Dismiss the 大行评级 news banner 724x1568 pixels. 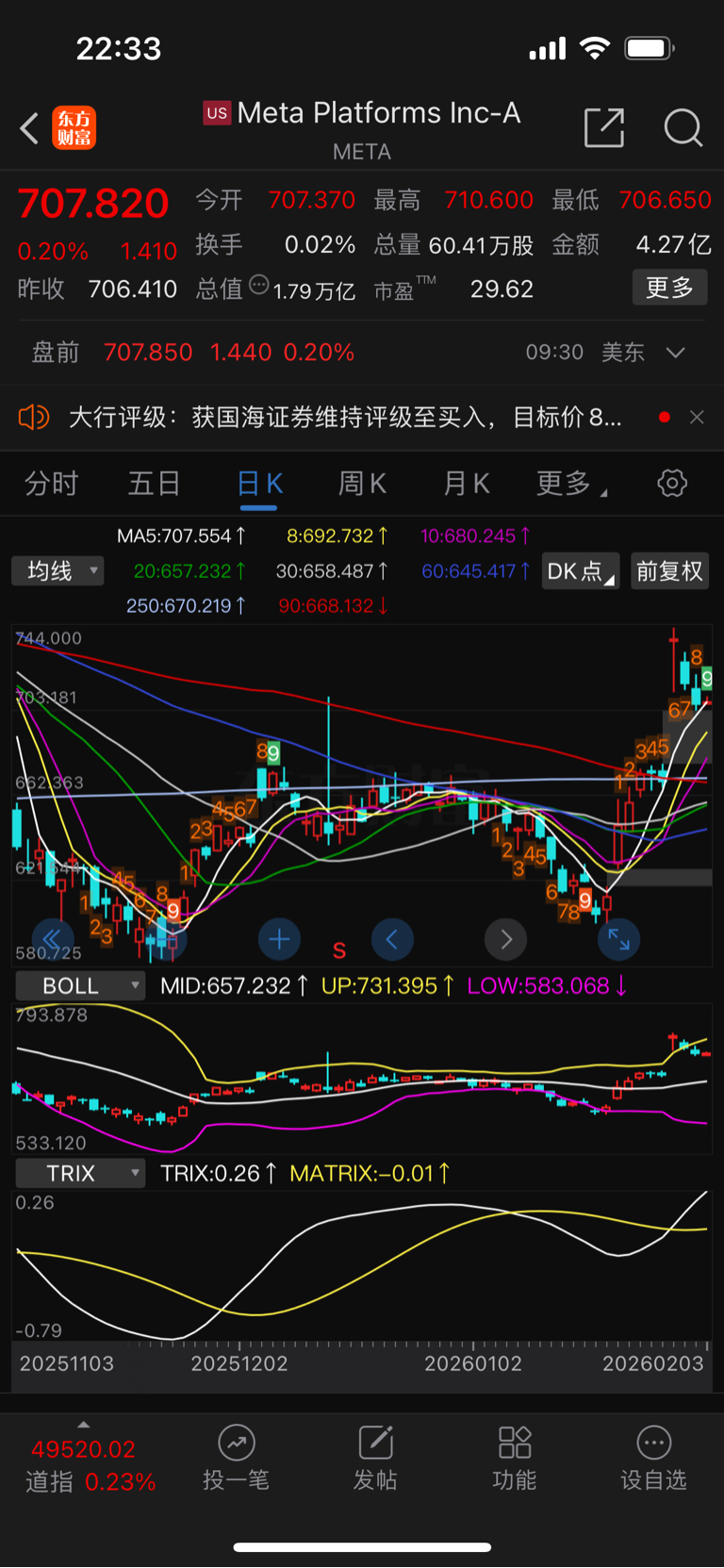(x=697, y=417)
